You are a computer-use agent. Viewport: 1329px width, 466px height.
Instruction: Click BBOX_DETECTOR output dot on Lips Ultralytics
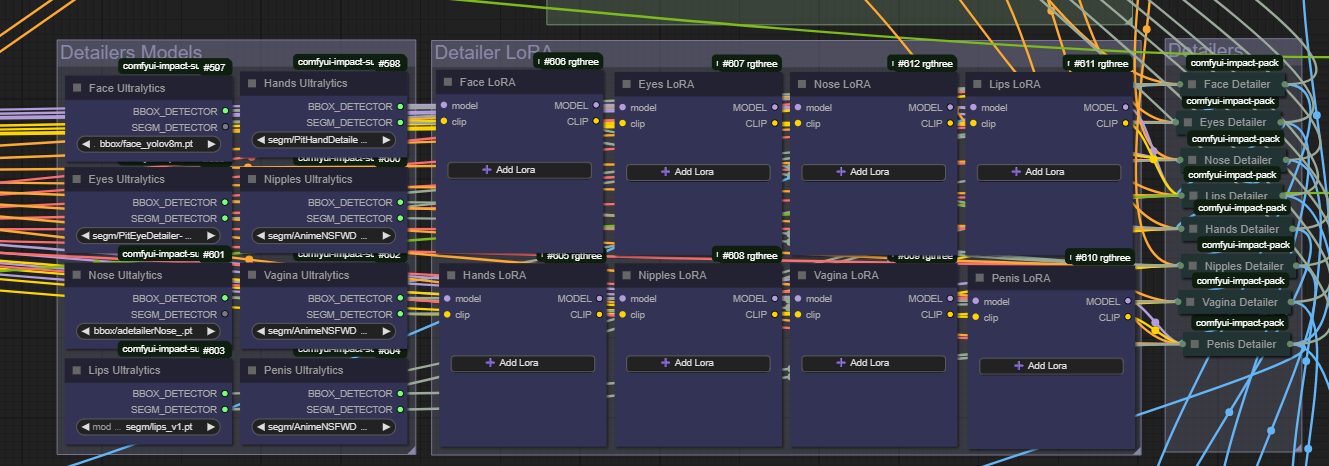pos(226,393)
